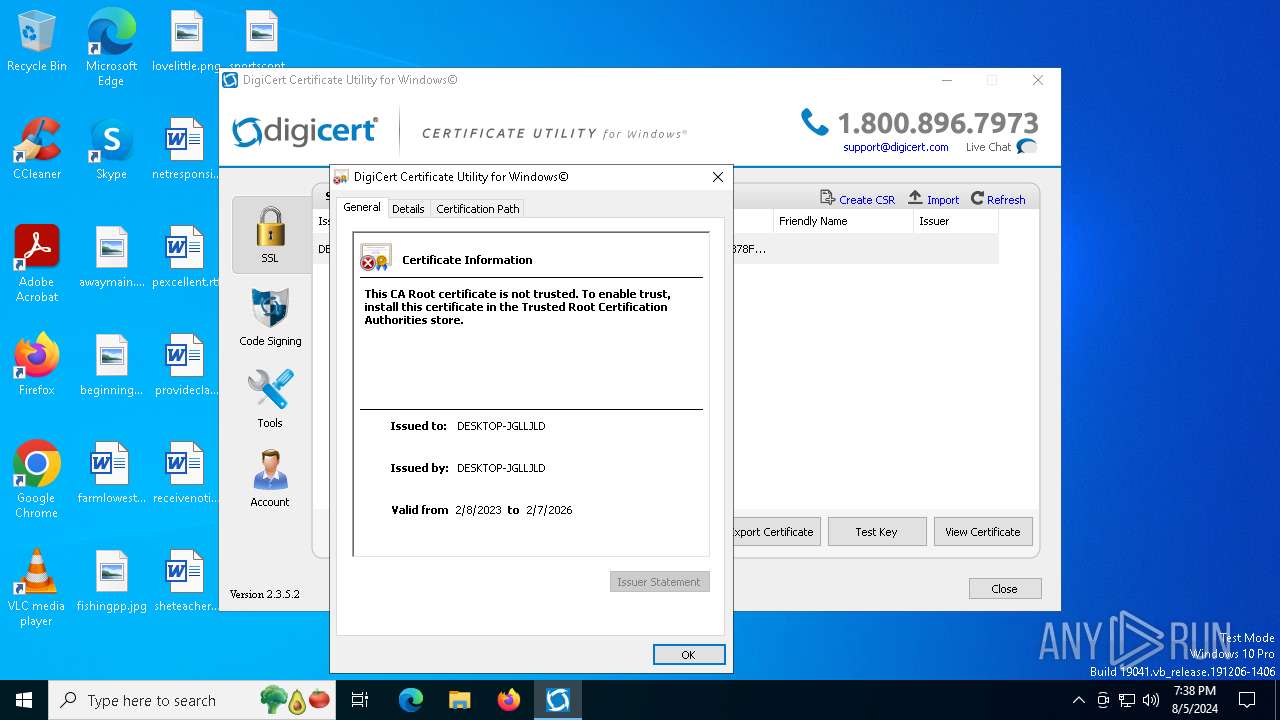Image resolution: width=1280 pixels, height=720 pixels.
Task: Click the Close button in main window
Action: click(1005, 589)
